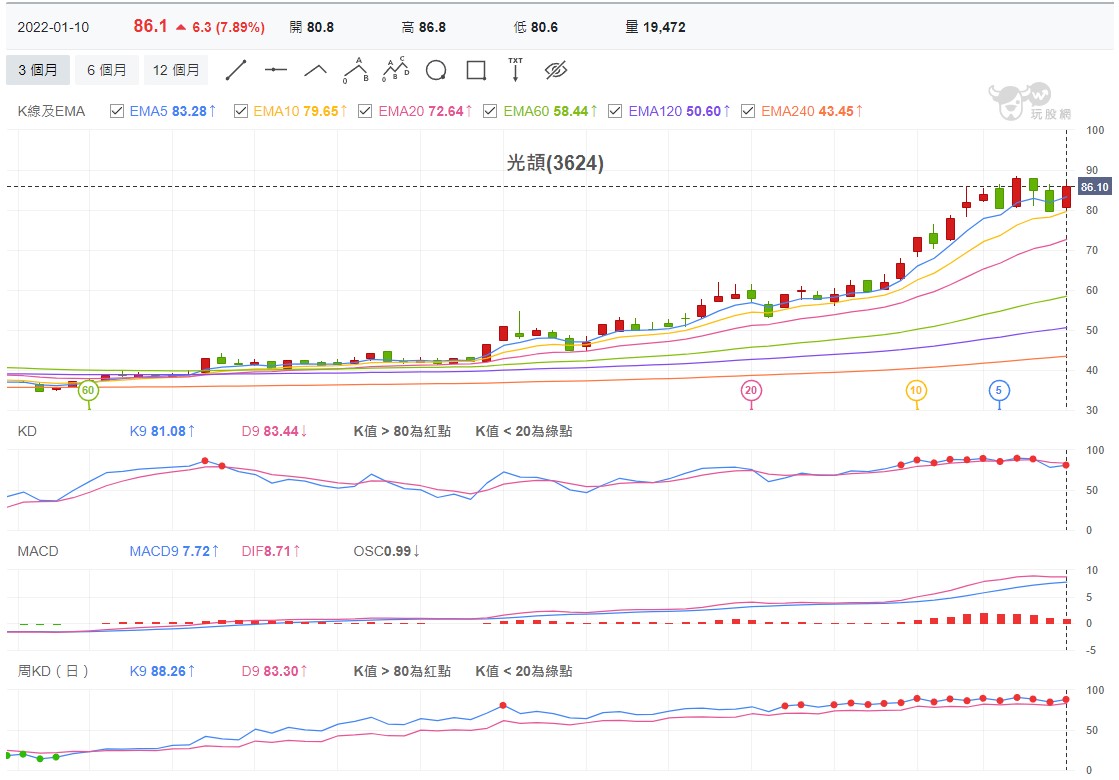The image size is (1119, 780).
Task: Select the trend line drawing tool
Action: point(236,70)
